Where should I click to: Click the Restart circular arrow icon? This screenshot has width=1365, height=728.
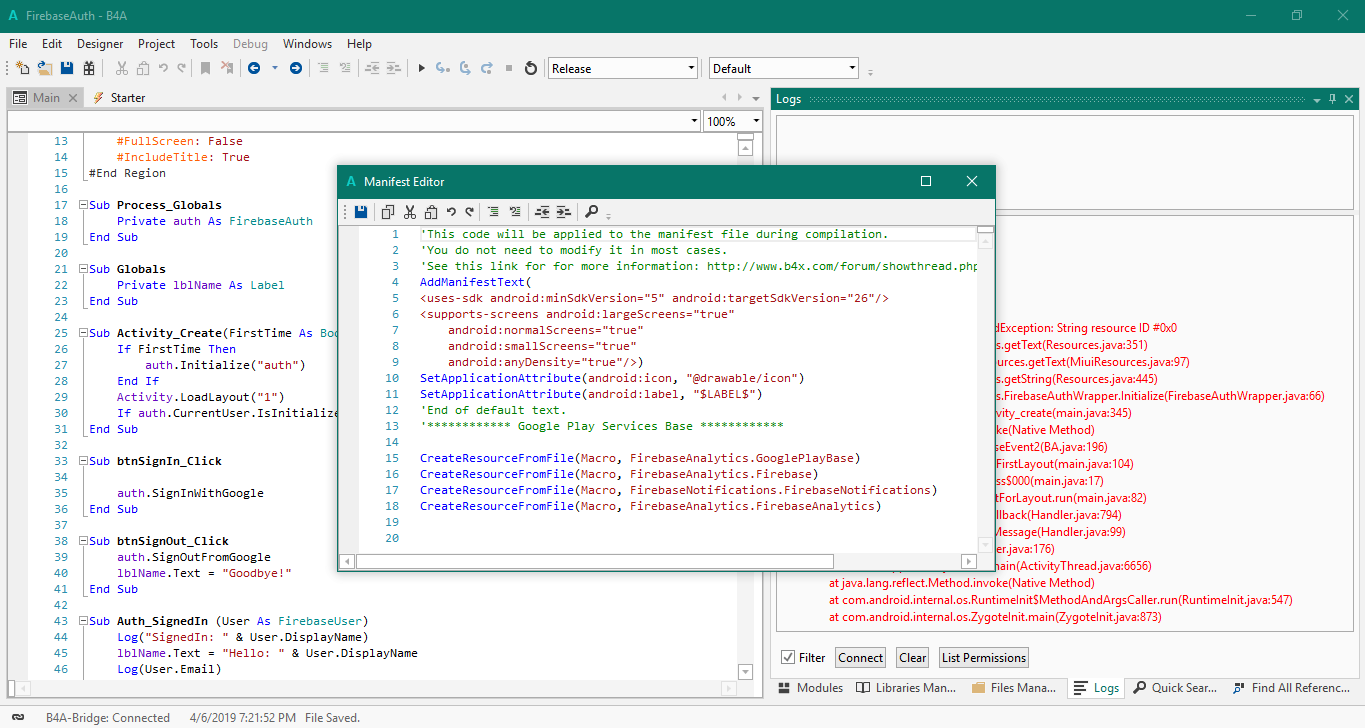click(x=530, y=68)
